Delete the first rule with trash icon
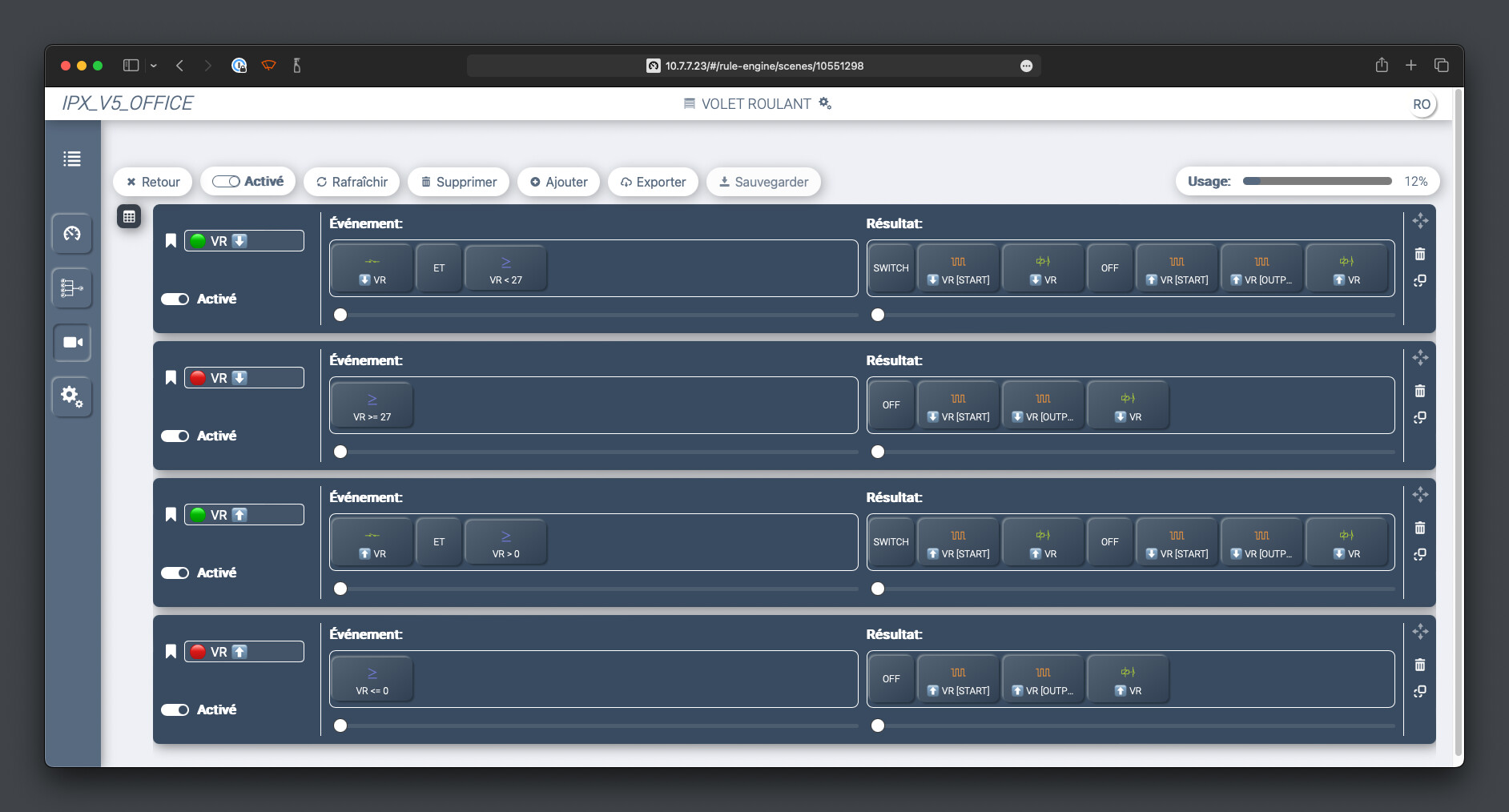 (1419, 255)
